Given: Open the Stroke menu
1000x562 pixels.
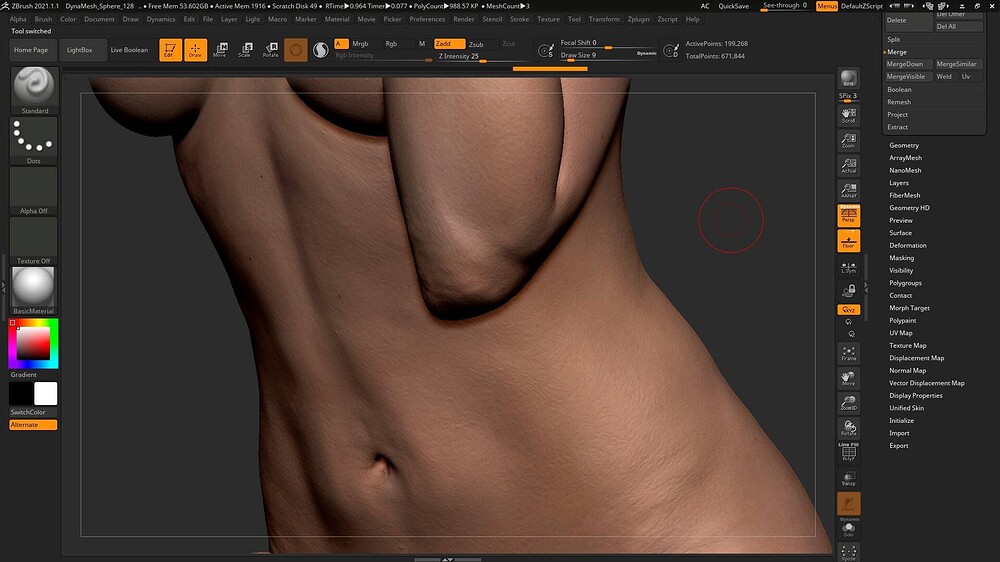Looking at the screenshot, I should pyautogui.click(x=520, y=19).
